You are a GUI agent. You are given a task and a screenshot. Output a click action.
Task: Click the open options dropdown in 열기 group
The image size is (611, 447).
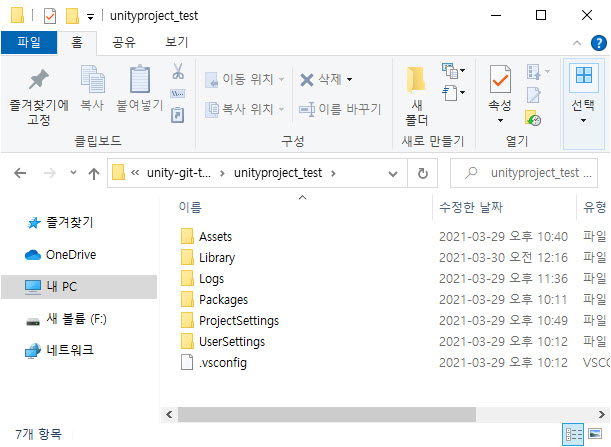click(x=538, y=72)
